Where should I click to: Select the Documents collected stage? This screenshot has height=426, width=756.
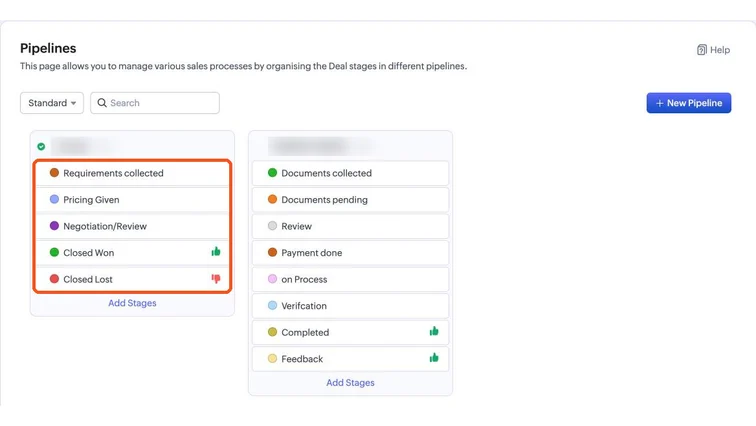point(351,173)
